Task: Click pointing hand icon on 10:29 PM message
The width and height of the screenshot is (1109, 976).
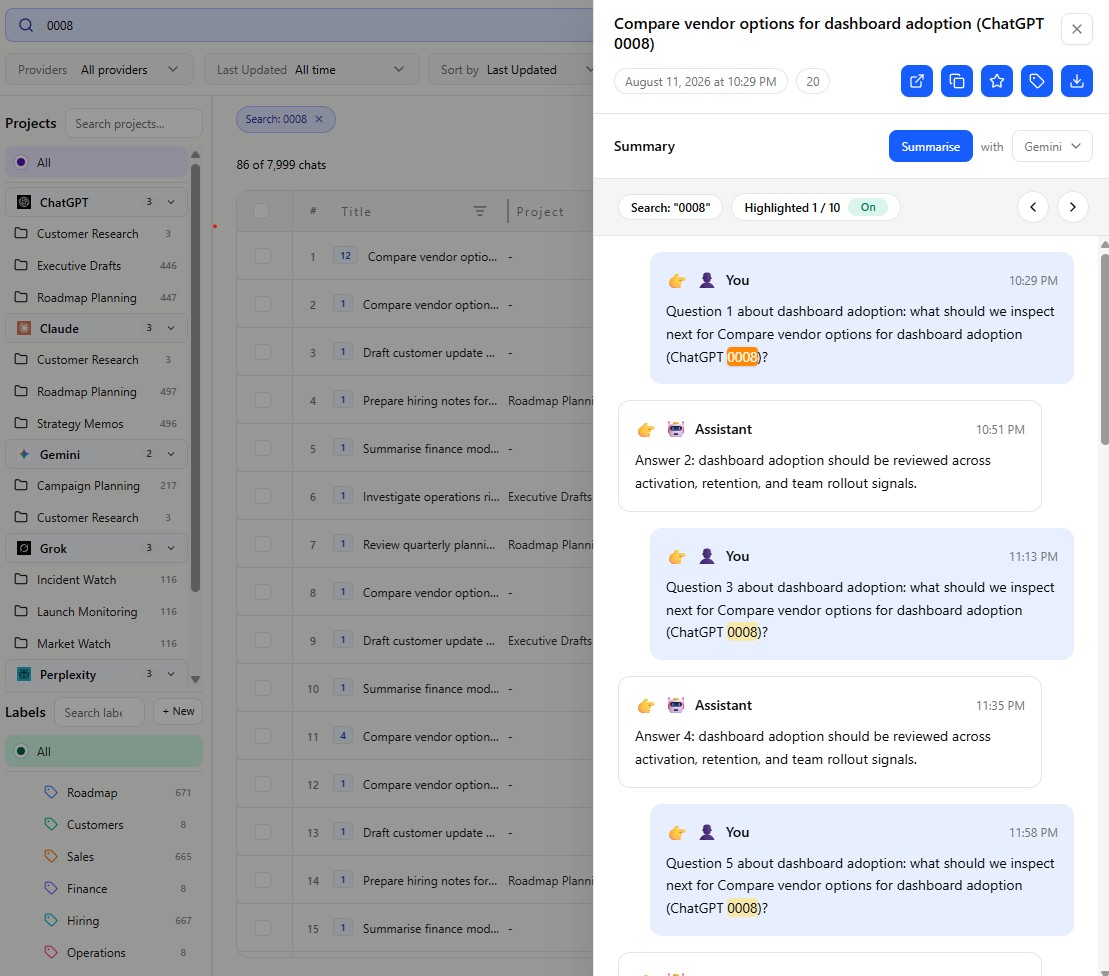Action: pyautogui.click(x=677, y=281)
